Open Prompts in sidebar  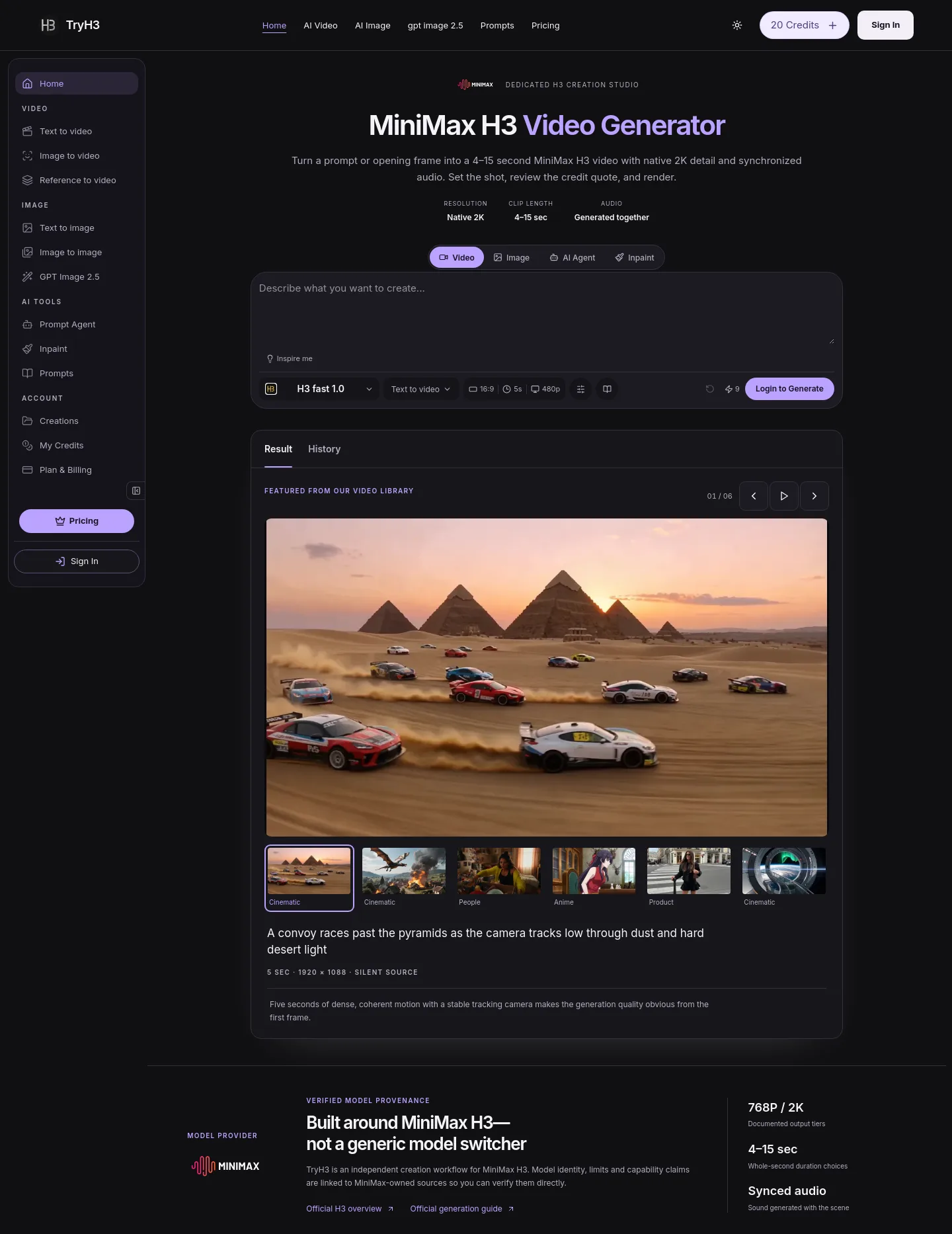coord(77,373)
